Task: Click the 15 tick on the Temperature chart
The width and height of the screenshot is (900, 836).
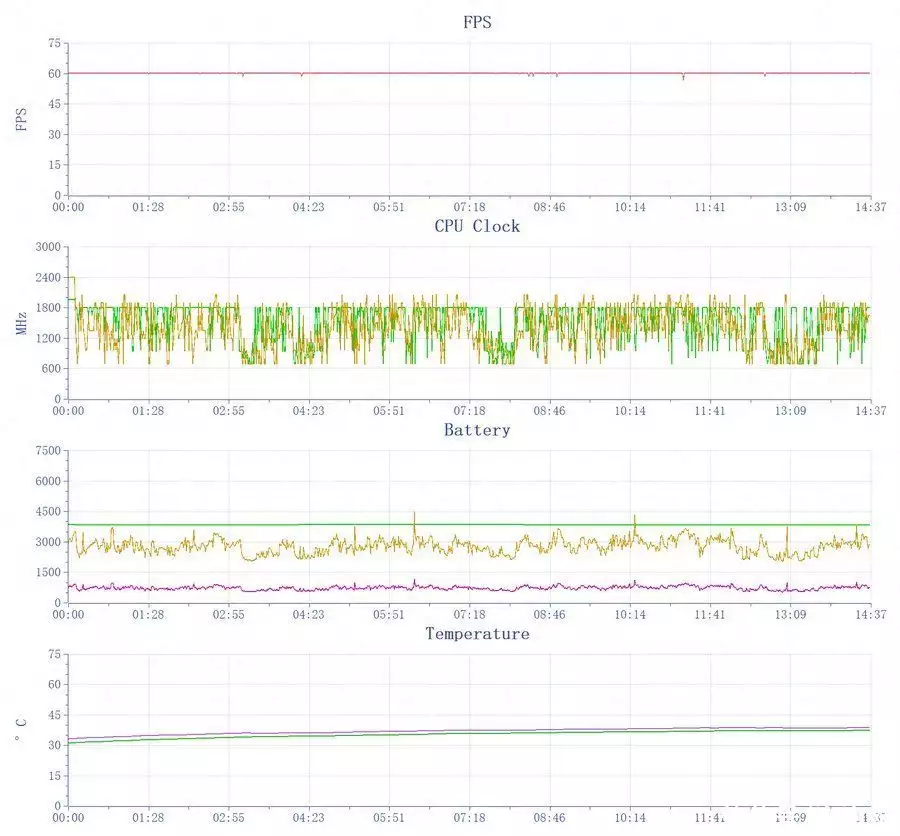Action: tap(55, 776)
